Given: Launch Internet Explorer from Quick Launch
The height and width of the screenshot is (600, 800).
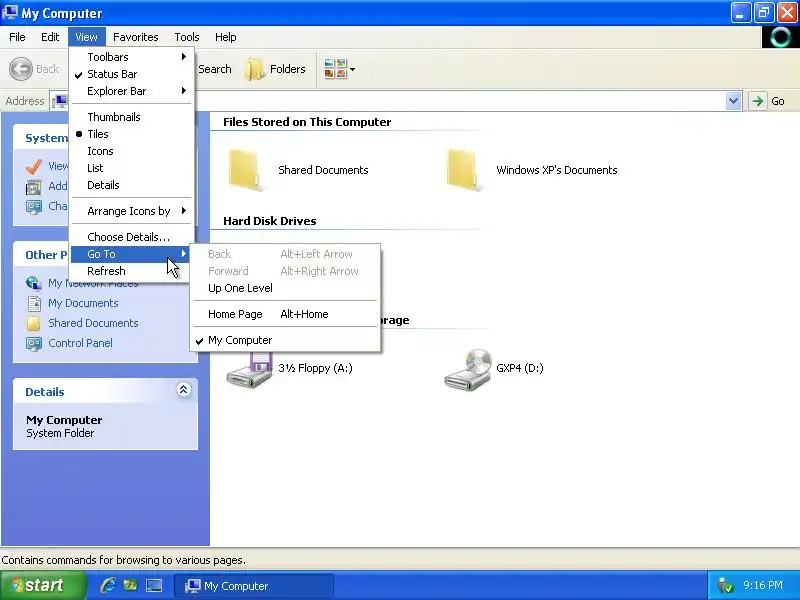Looking at the screenshot, I should (x=108, y=585).
